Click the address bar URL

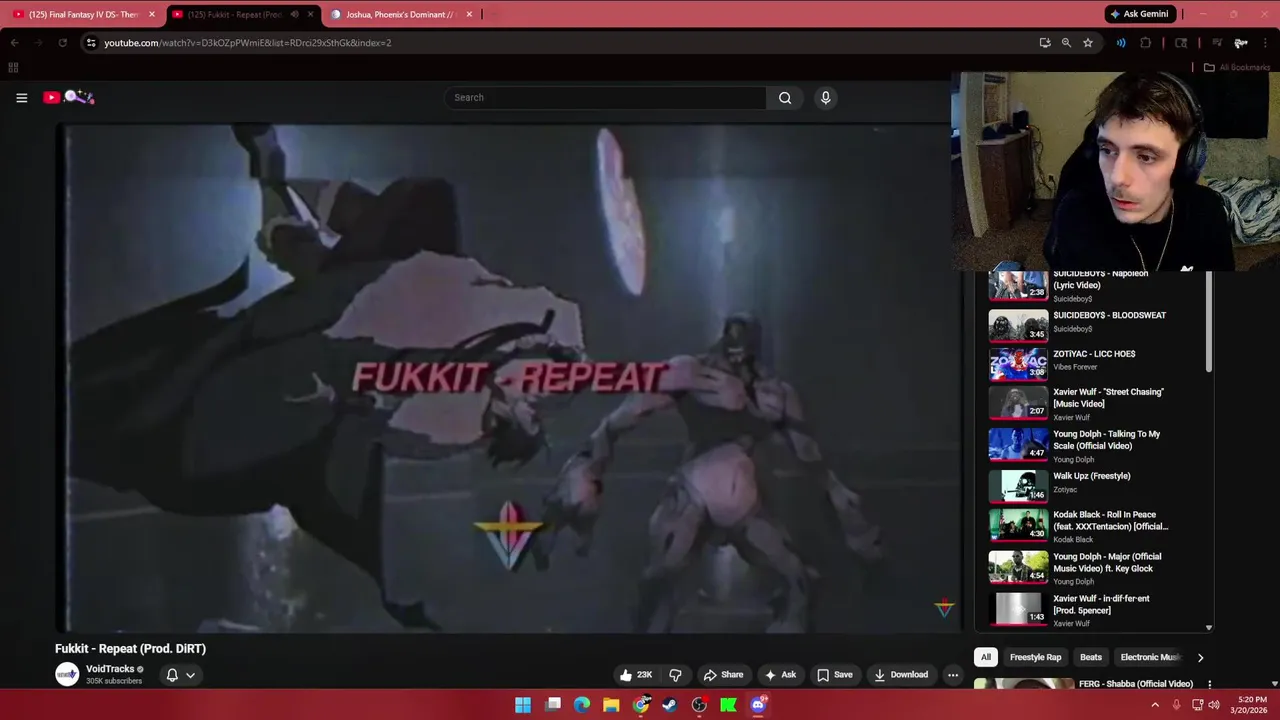(248, 43)
